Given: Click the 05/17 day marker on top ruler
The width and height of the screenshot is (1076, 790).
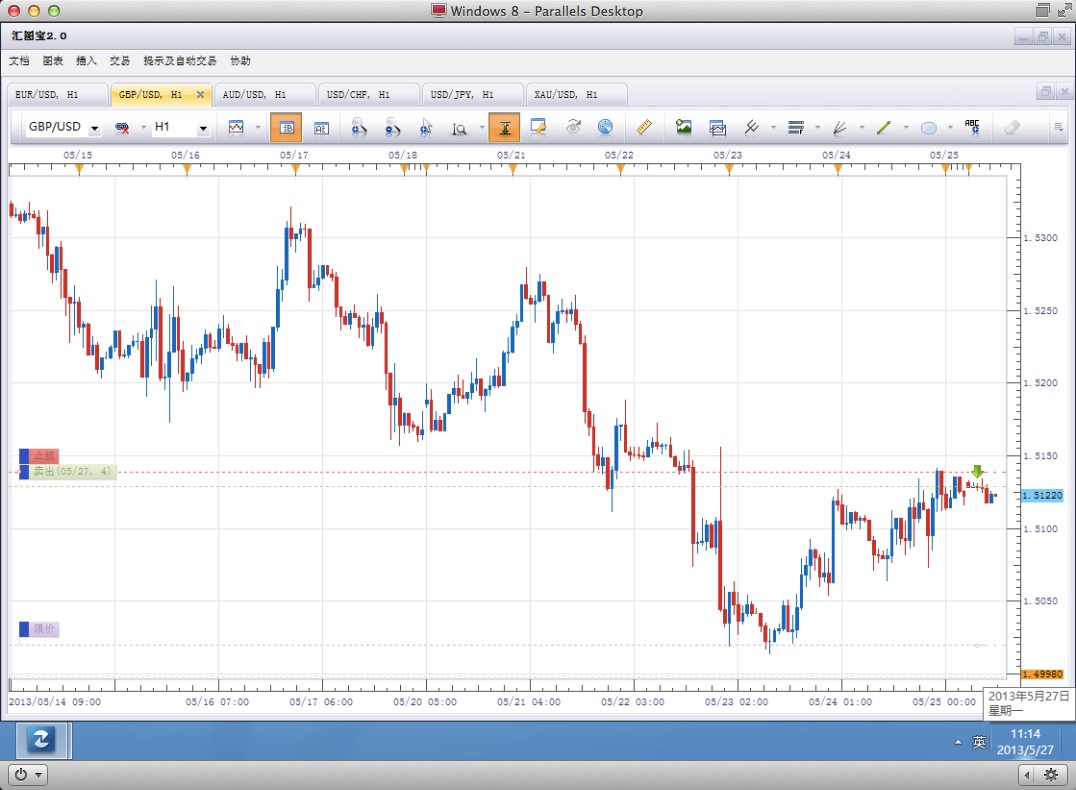Looking at the screenshot, I should [x=296, y=170].
